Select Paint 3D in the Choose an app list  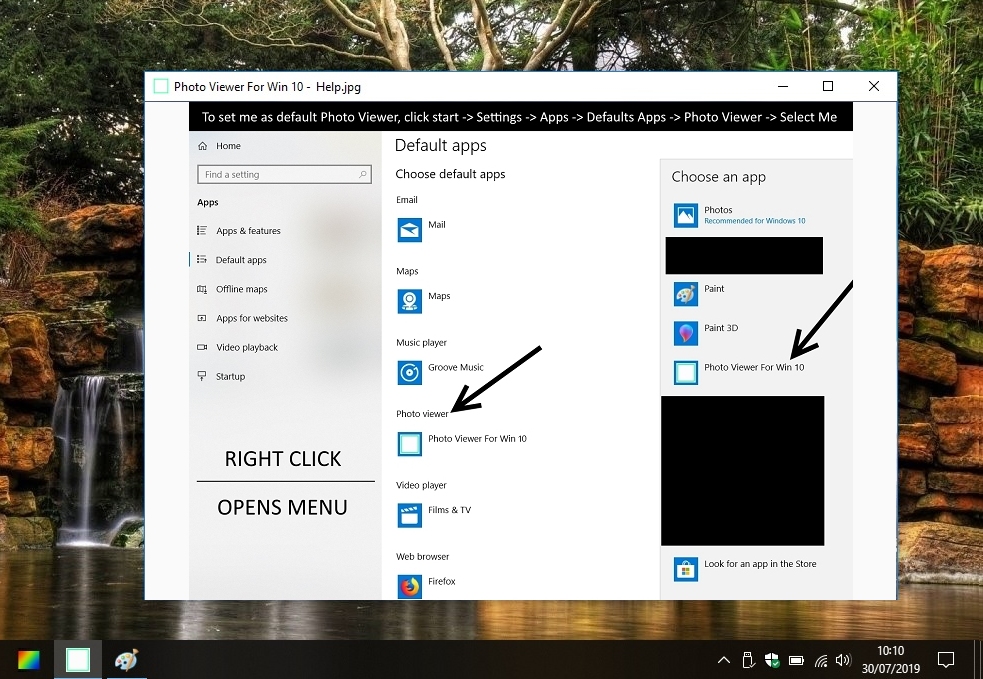point(706,333)
